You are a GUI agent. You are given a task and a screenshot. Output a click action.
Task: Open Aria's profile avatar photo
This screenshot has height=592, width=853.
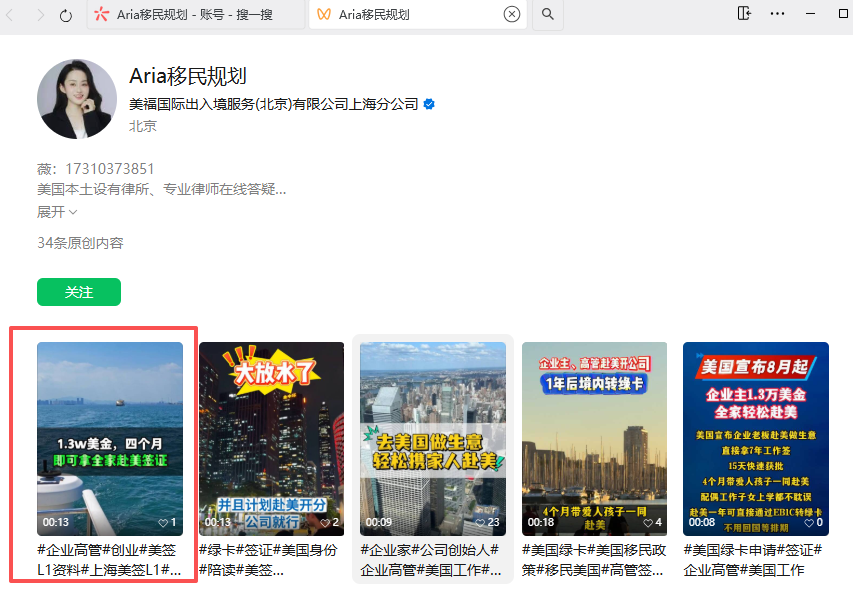pos(77,99)
